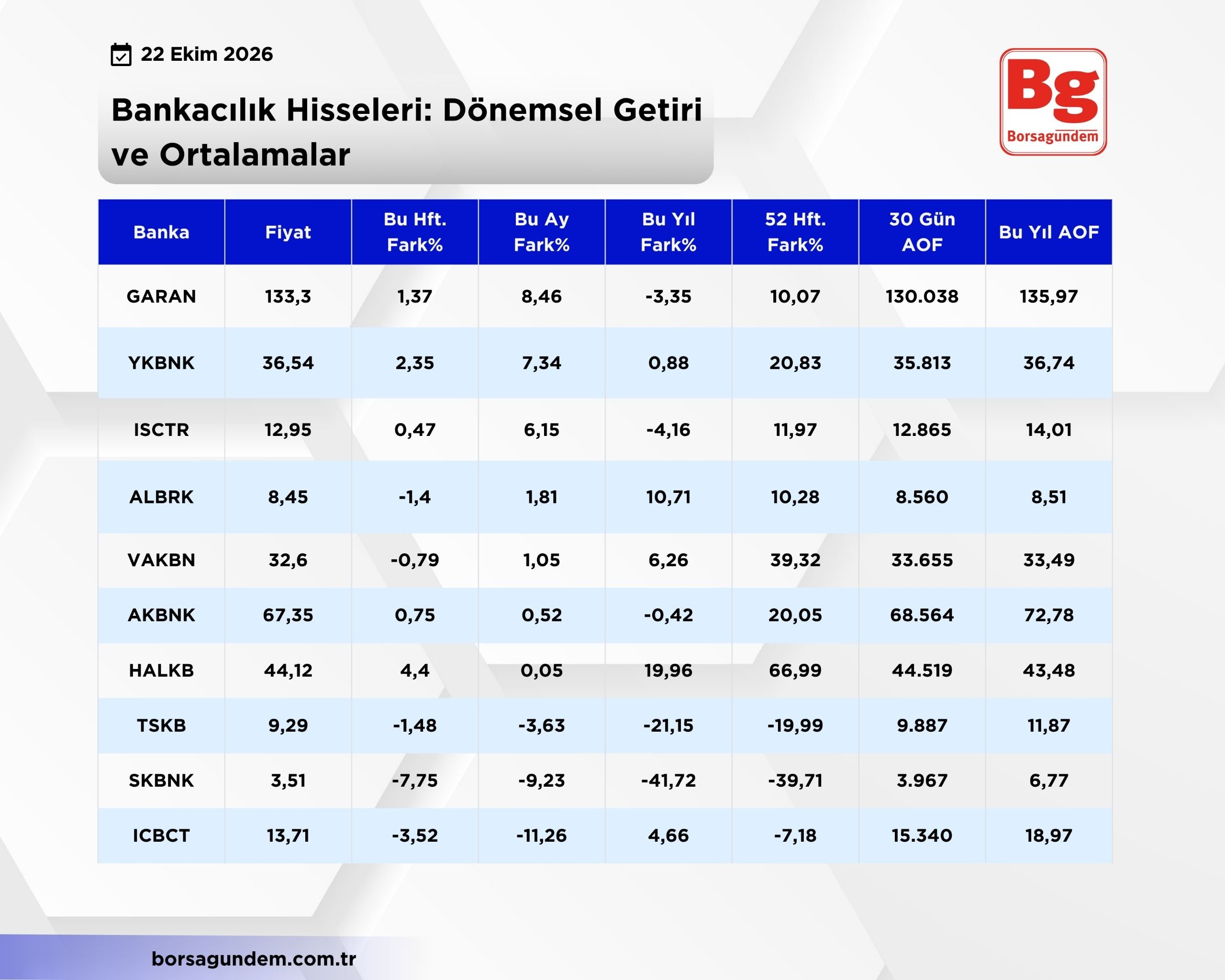Click HALKB 52-week change 66,99

[x=795, y=670]
